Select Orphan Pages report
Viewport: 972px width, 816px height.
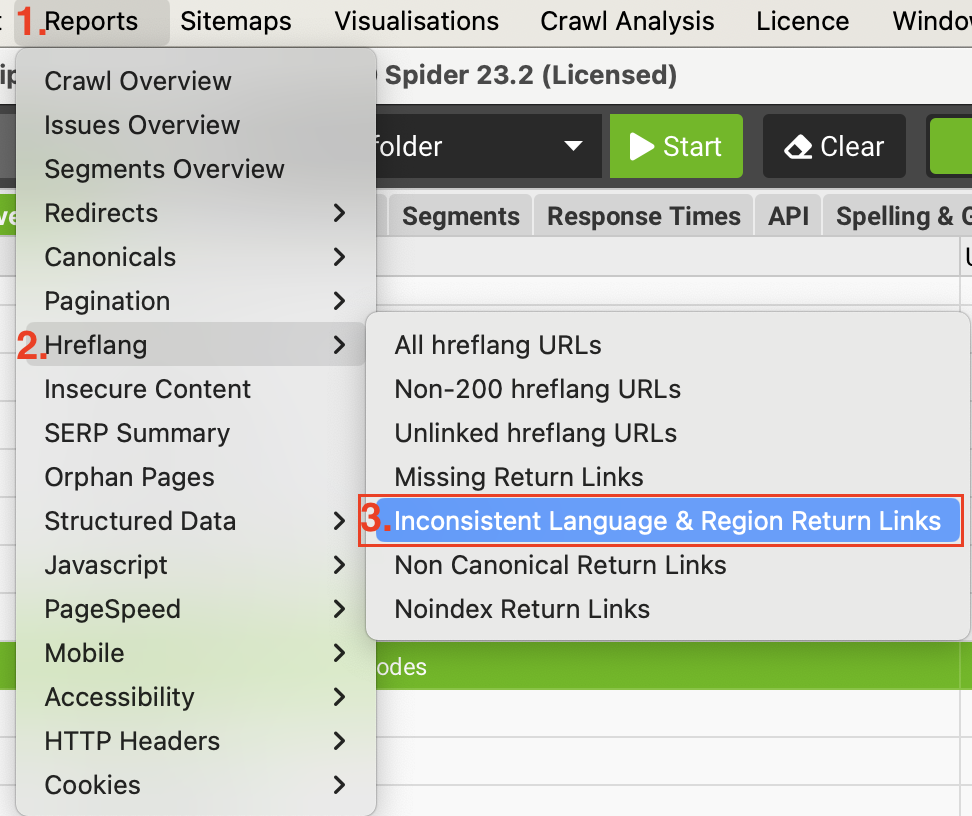point(130,477)
